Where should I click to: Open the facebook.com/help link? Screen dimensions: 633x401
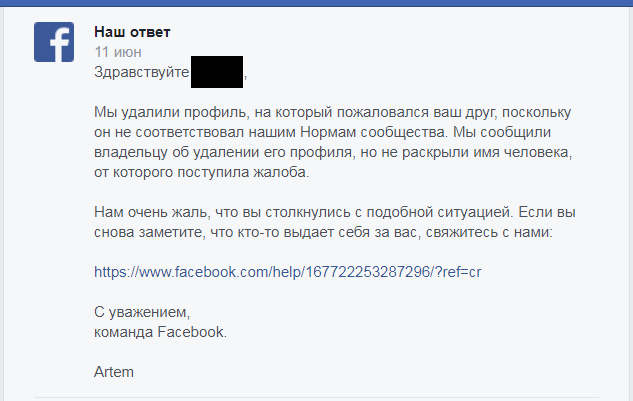[289, 271]
